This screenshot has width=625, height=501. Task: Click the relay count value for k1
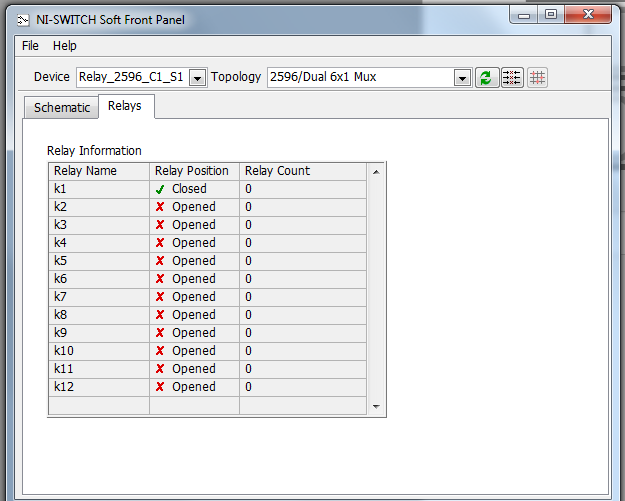[248, 189]
